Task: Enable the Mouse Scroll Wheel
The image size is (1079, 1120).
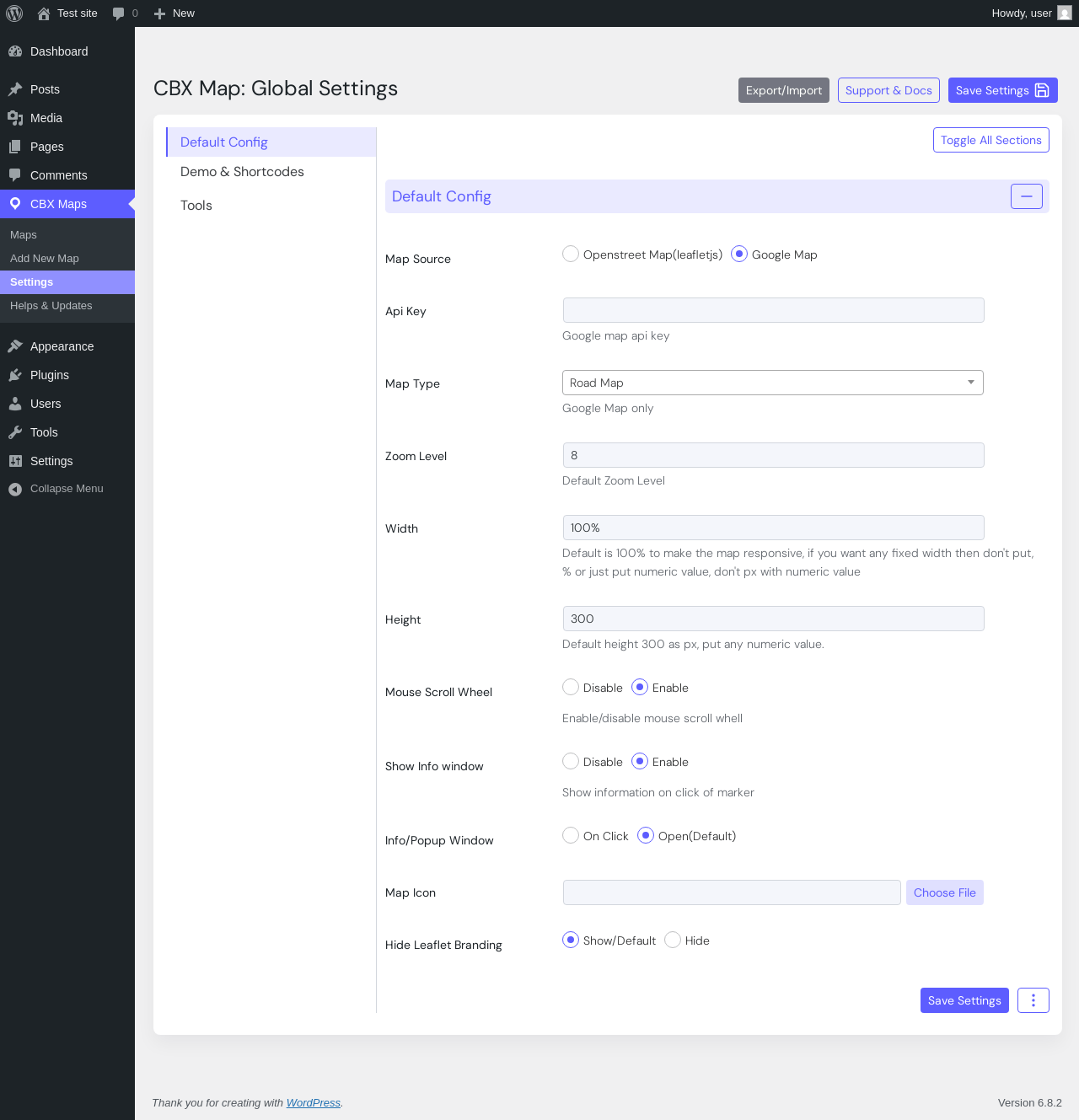Action: click(x=640, y=687)
